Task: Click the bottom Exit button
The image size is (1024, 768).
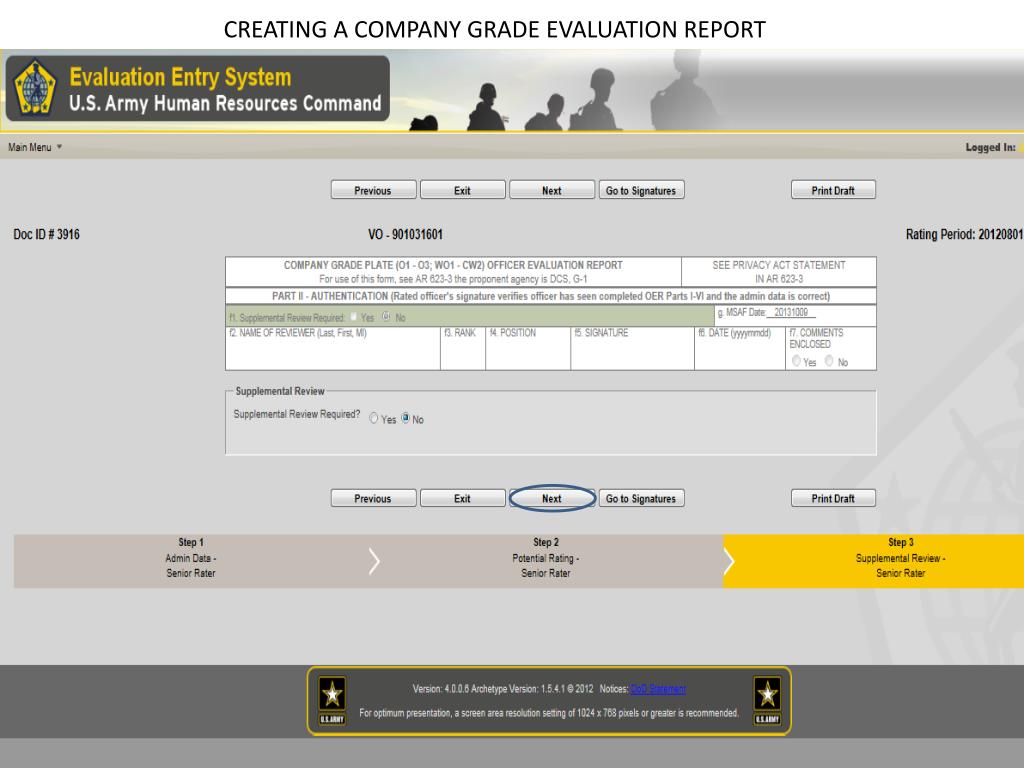Action: pyautogui.click(x=462, y=498)
